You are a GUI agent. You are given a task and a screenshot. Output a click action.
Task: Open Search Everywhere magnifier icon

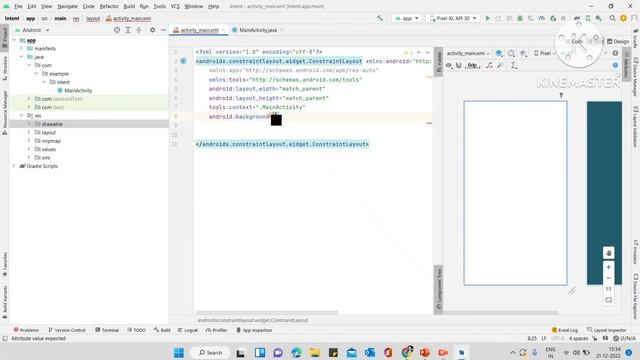612,18
